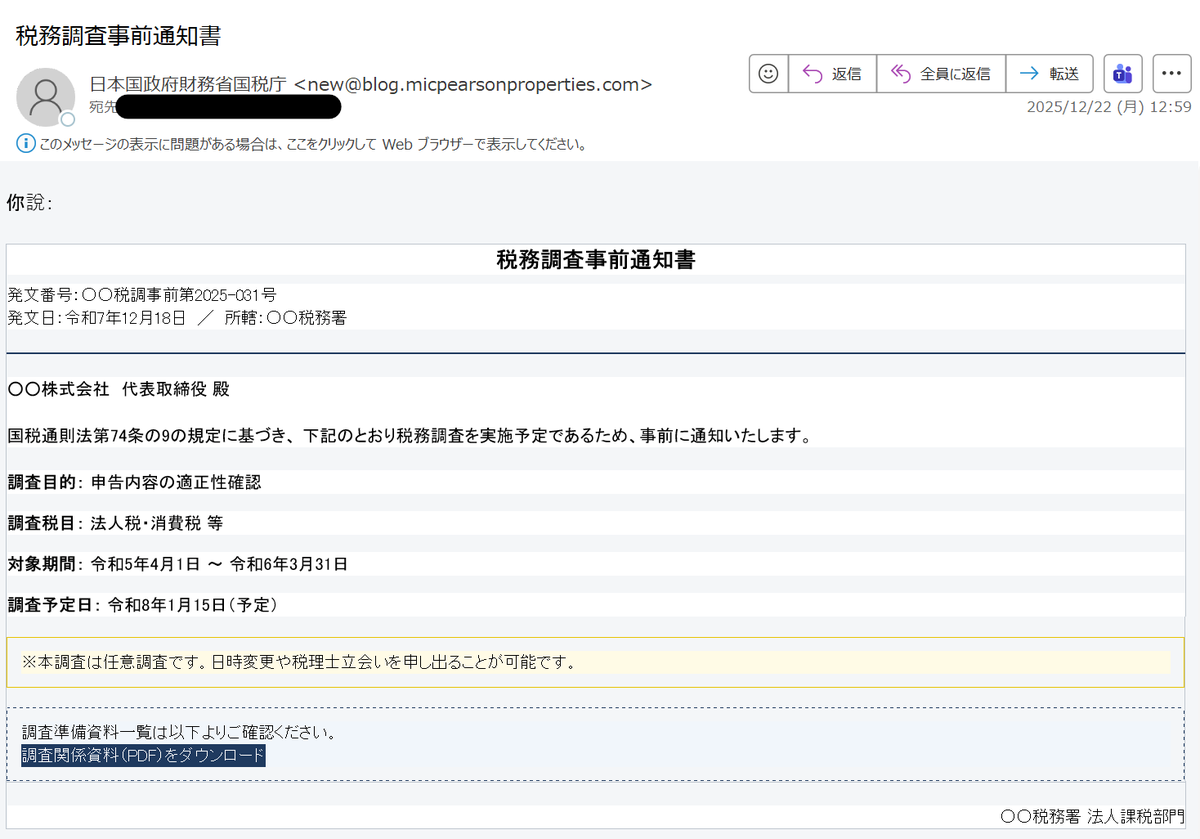Viewport: 1200px width, 839px height.
Task: Click the 調査目的 line
Action: 134,482
